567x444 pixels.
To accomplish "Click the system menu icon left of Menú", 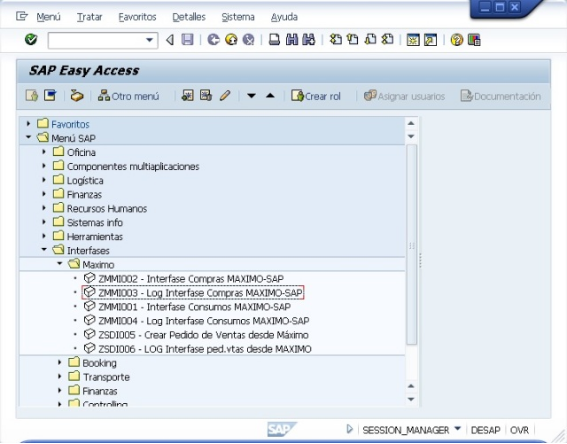I will pyautogui.click(x=22, y=16).
